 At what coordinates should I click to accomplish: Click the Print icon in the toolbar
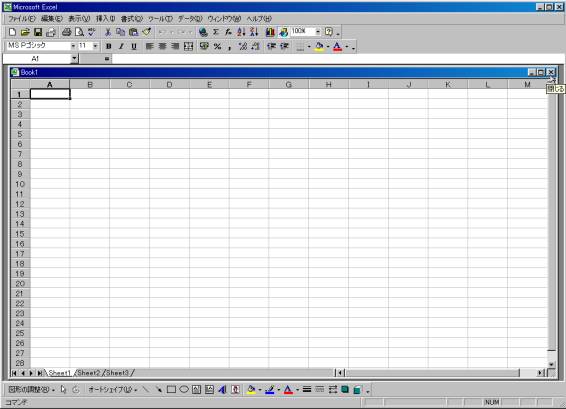(x=66, y=32)
